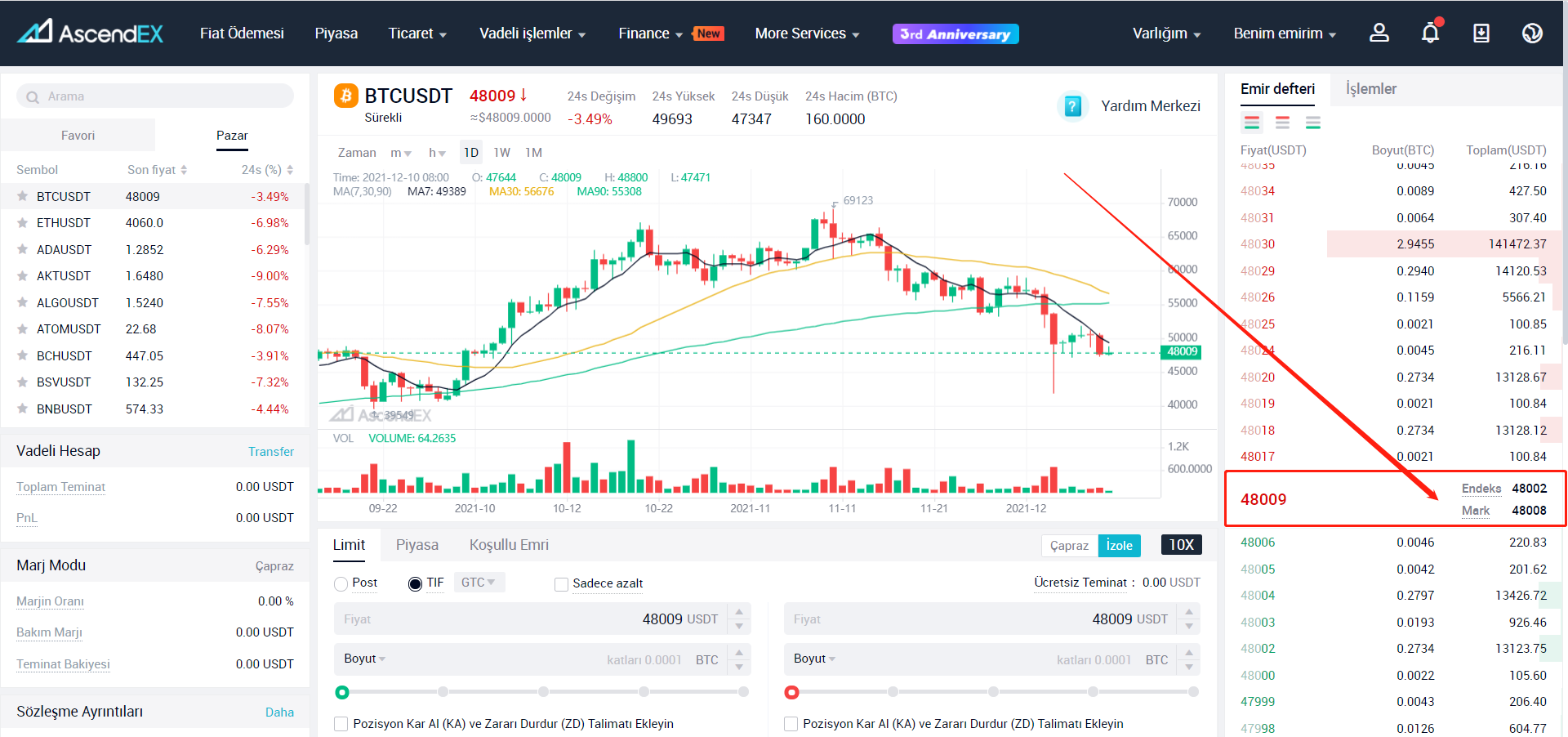1568x737 pixels.
Task: Click the Arama search field
Action: point(155,96)
